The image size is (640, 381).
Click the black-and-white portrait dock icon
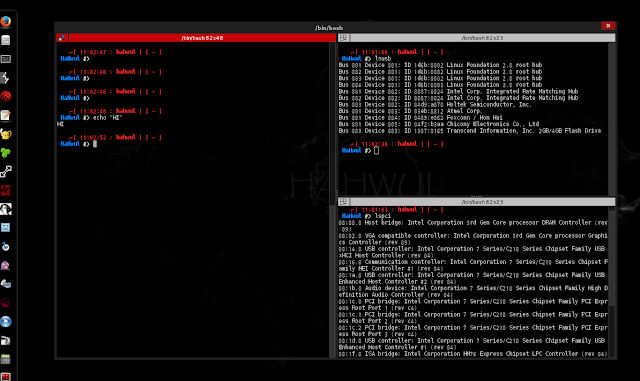coord(5,209)
